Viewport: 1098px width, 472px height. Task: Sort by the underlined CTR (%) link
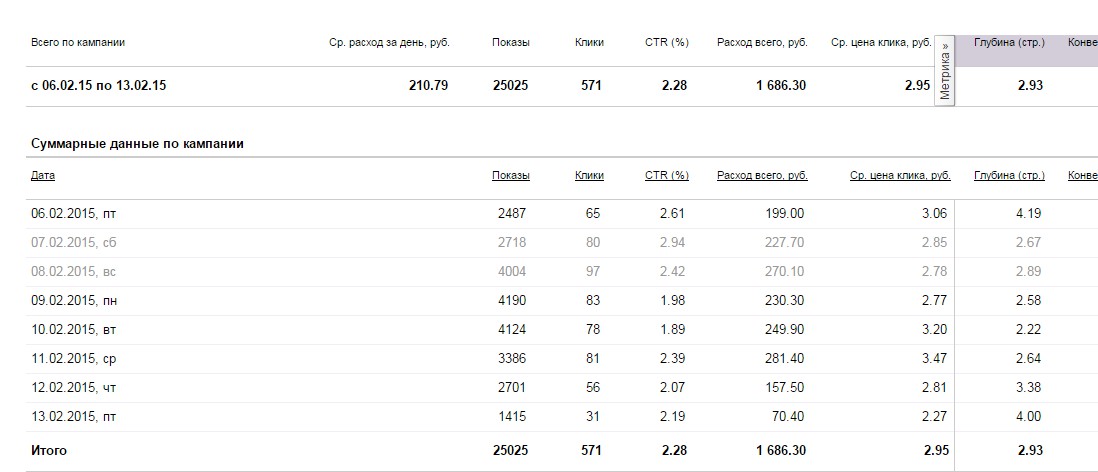tap(667, 176)
